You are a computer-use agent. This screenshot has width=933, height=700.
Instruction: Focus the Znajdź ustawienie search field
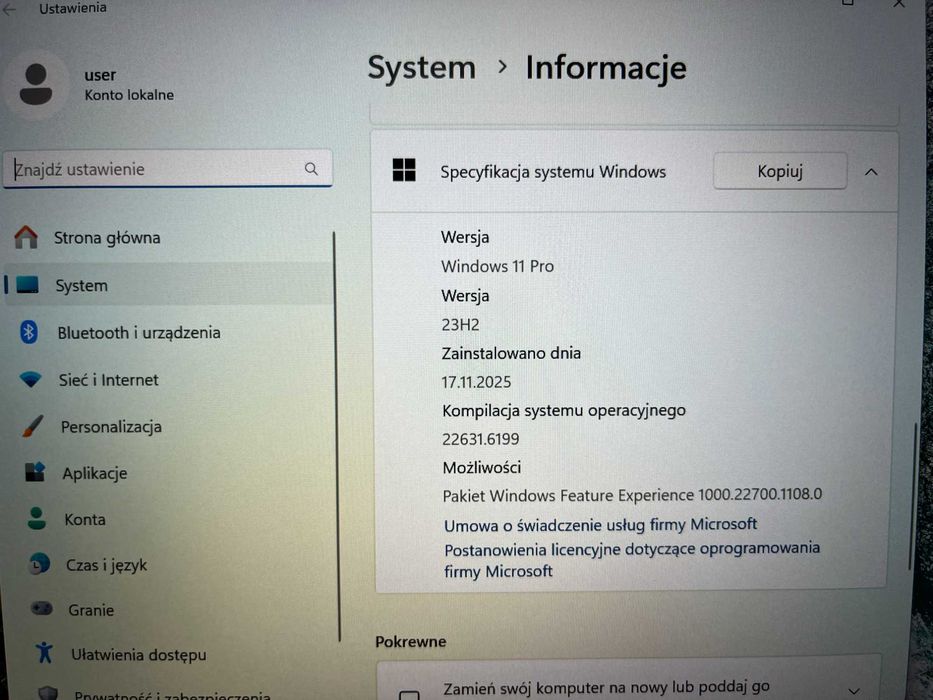click(168, 169)
